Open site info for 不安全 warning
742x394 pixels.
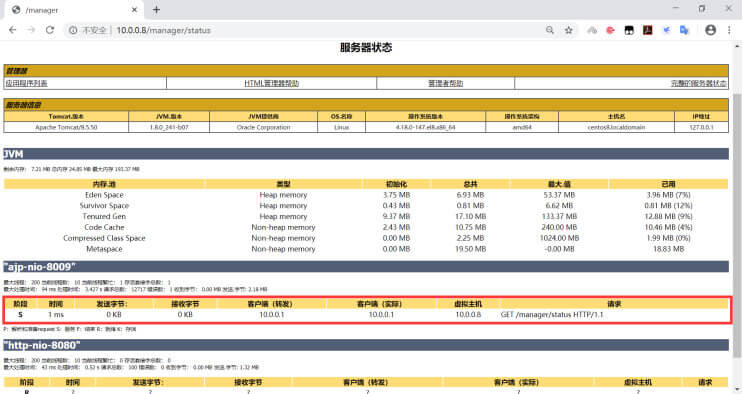[88, 30]
